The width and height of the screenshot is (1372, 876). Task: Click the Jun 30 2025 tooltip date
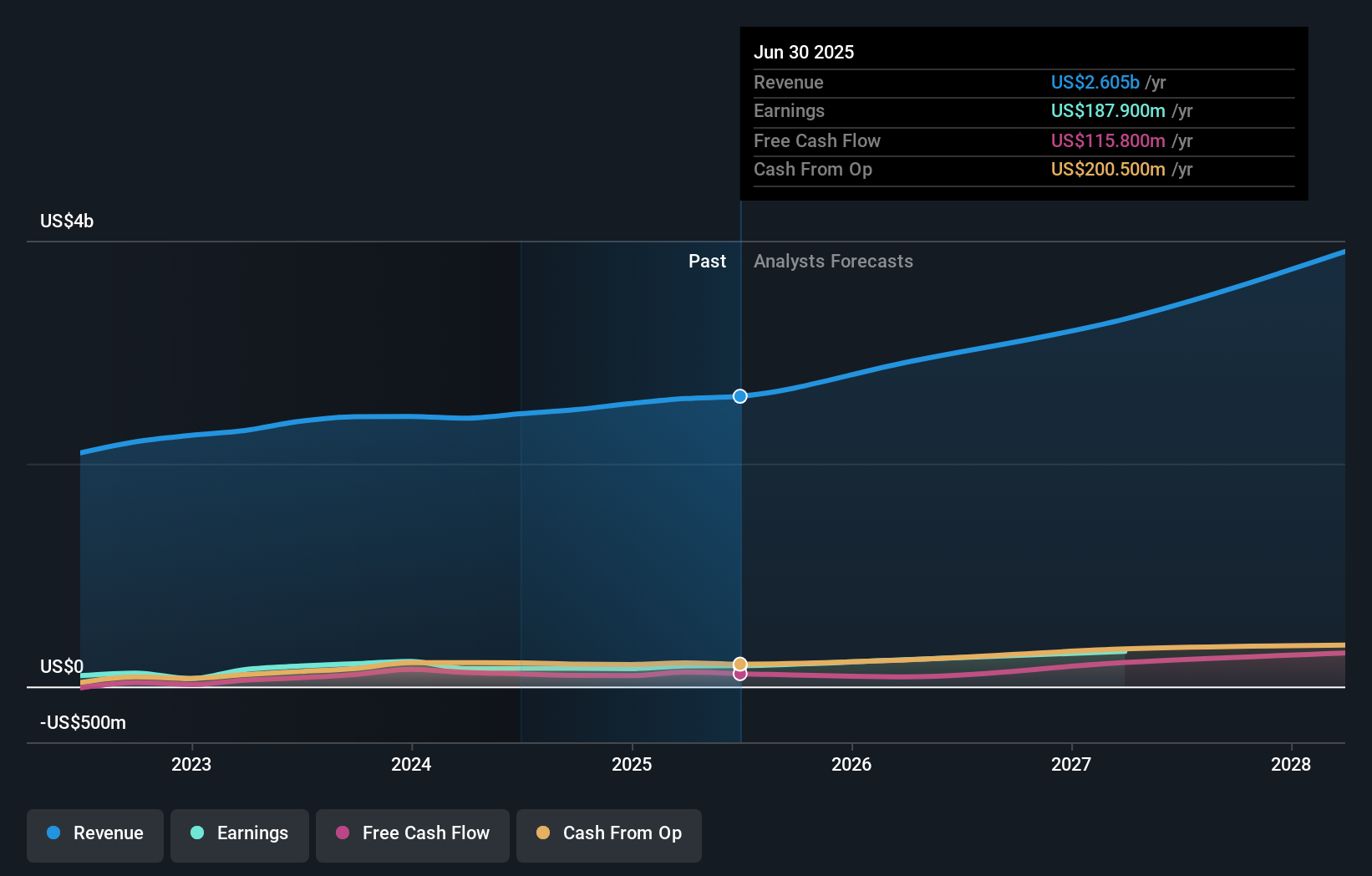(804, 52)
